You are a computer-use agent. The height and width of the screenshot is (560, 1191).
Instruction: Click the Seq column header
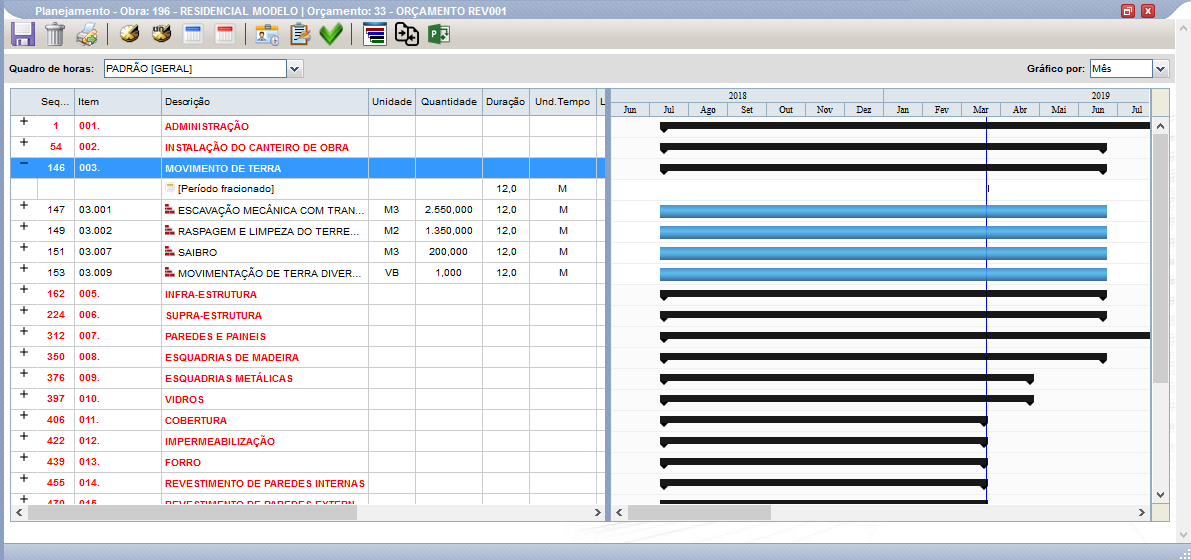click(x=55, y=102)
